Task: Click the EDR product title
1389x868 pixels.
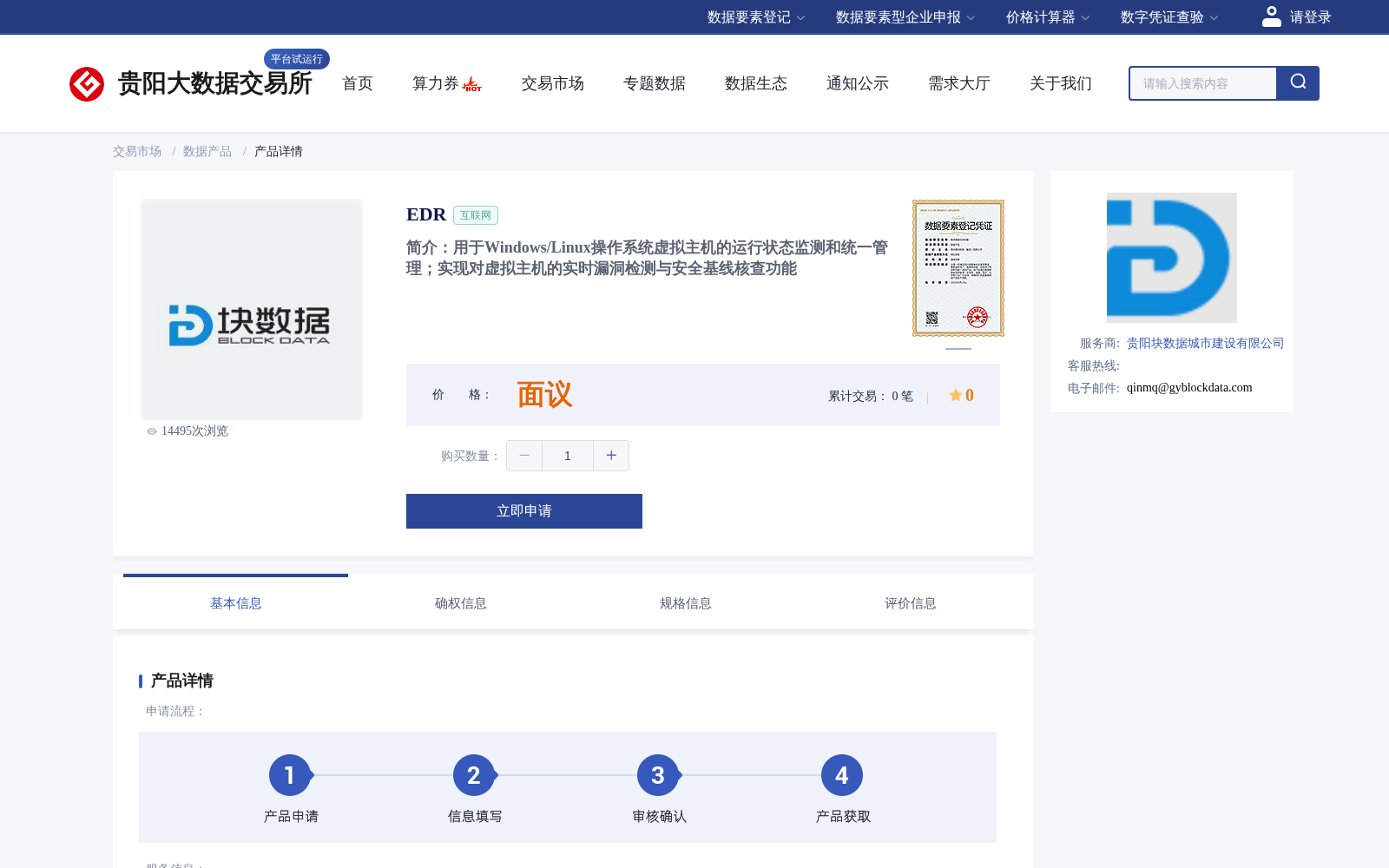Action: point(426,214)
